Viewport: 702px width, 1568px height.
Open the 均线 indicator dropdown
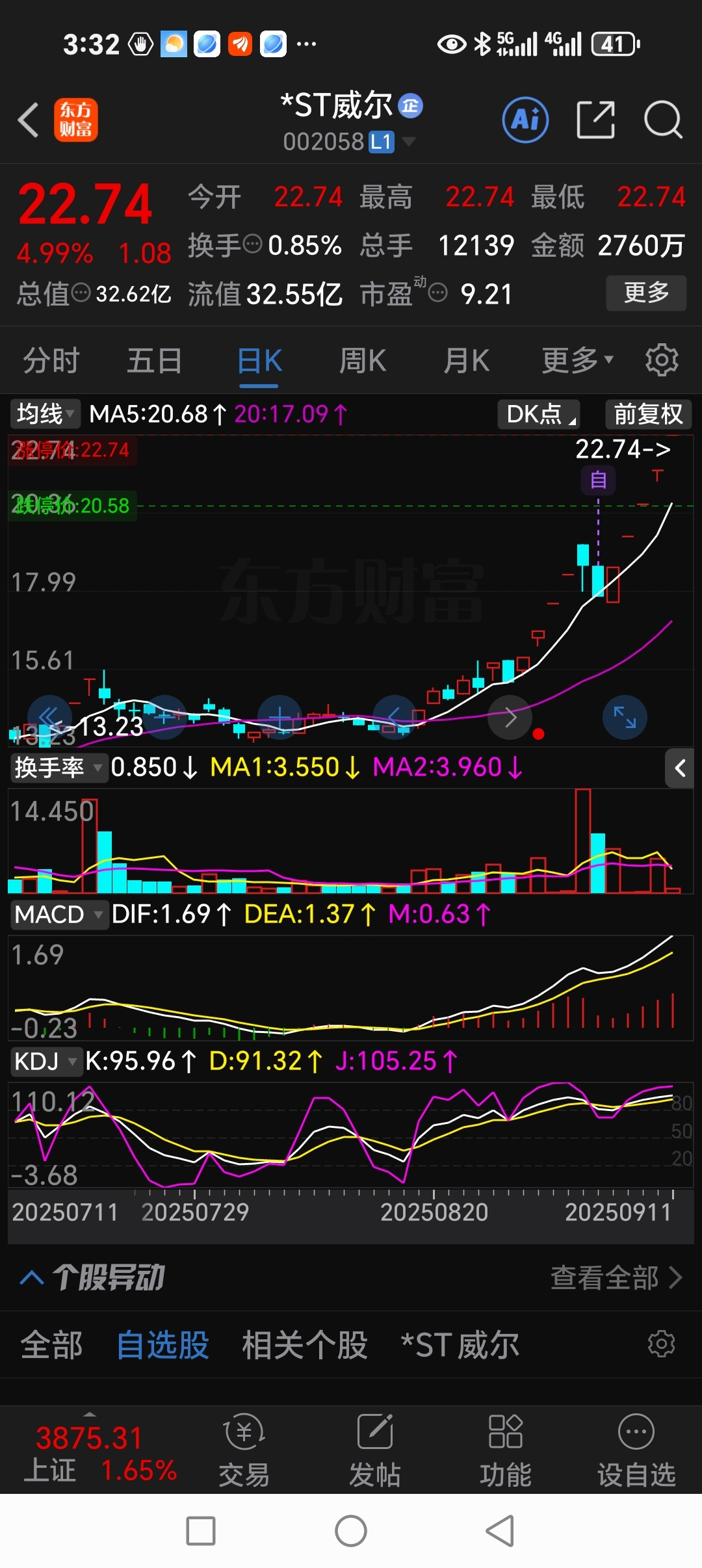click(x=45, y=414)
